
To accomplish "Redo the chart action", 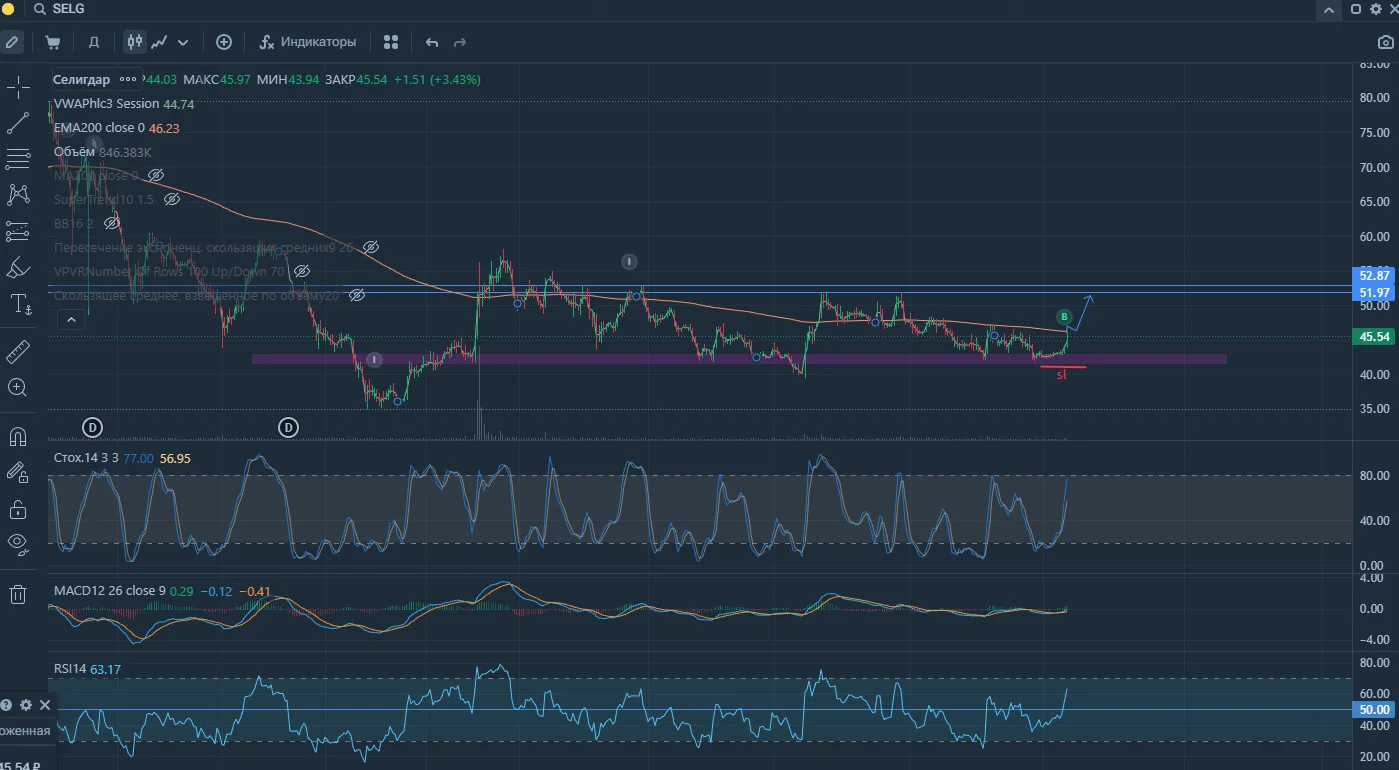I will (x=460, y=42).
